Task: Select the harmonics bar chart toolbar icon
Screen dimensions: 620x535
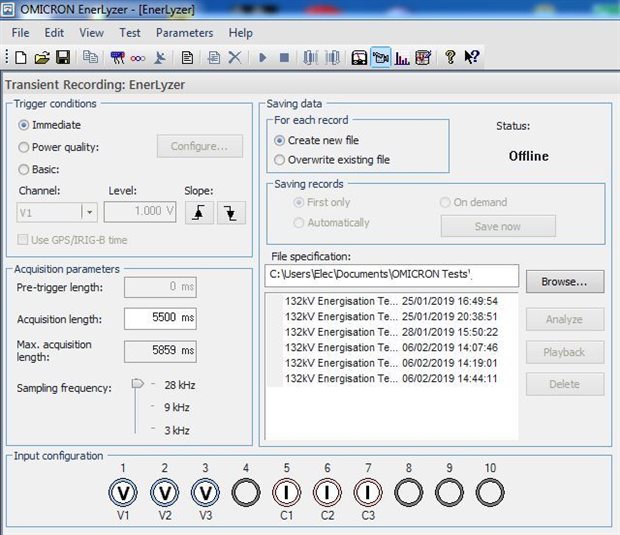Action: click(x=402, y=58)
